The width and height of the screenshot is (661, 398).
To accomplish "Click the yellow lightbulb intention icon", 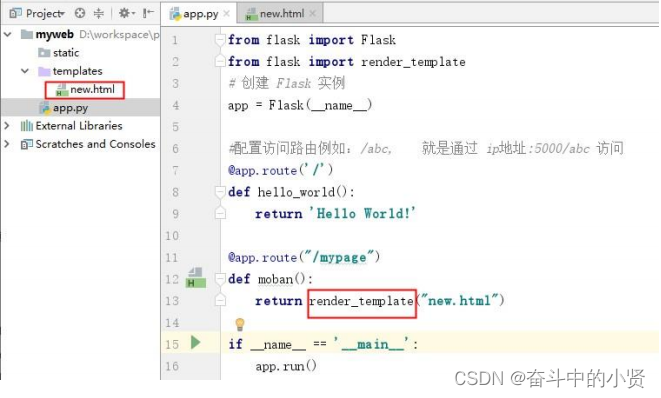I will tap(239, 324).
